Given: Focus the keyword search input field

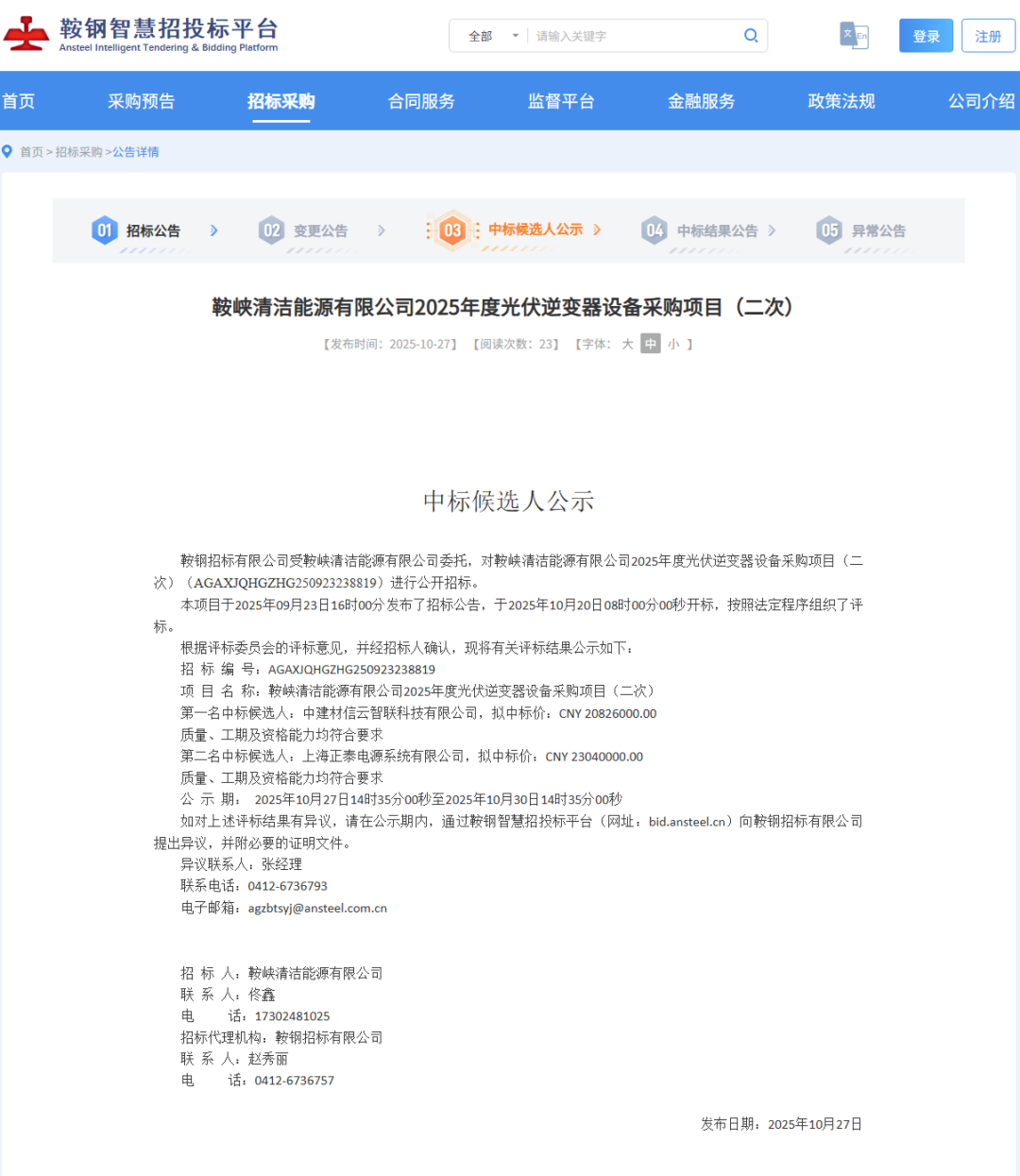Looking at the screenshot, I should point(633,36).
